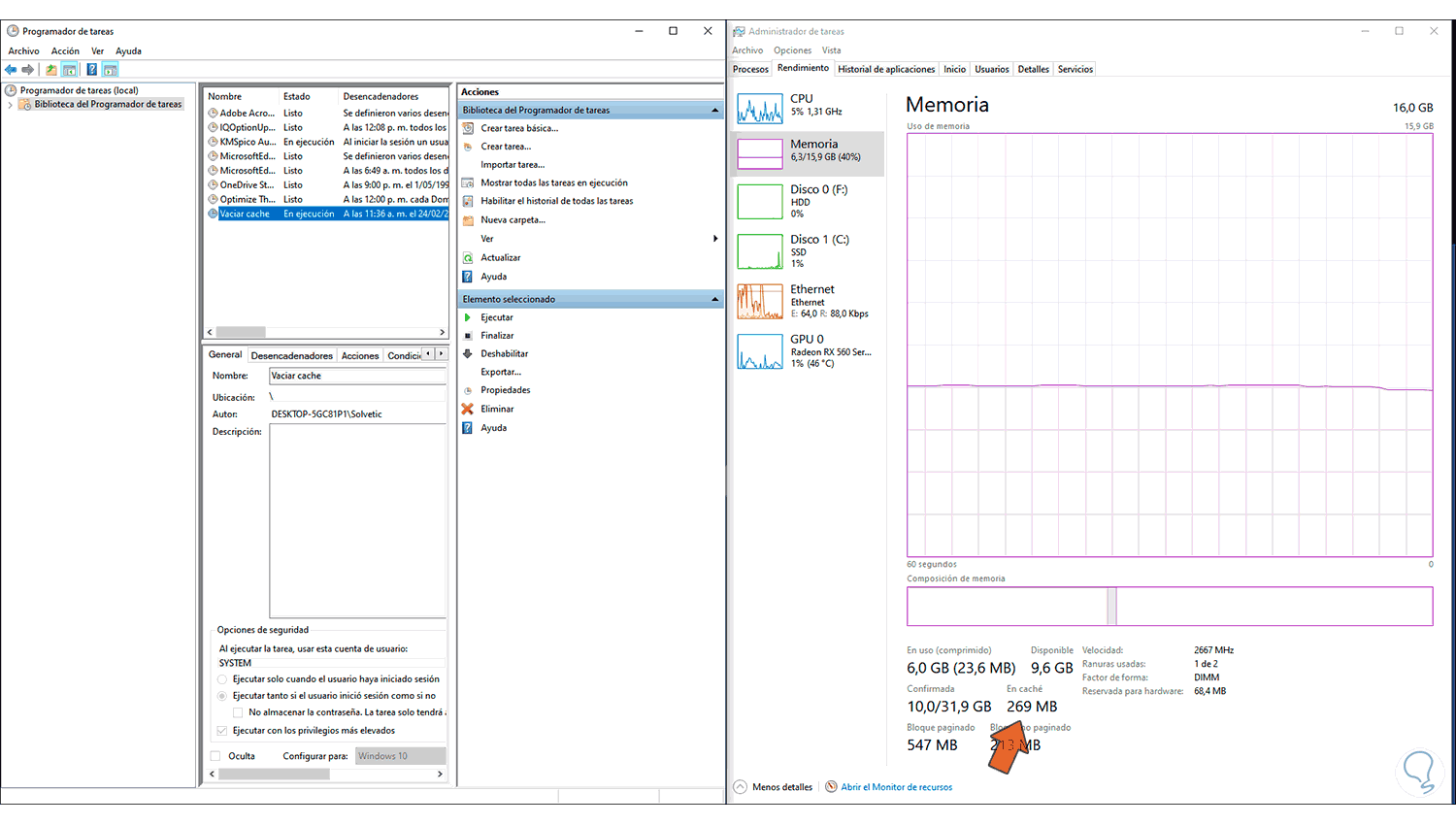
Task: Switch to the Desencadenadores tab
Action: click(x=291, y=355)
